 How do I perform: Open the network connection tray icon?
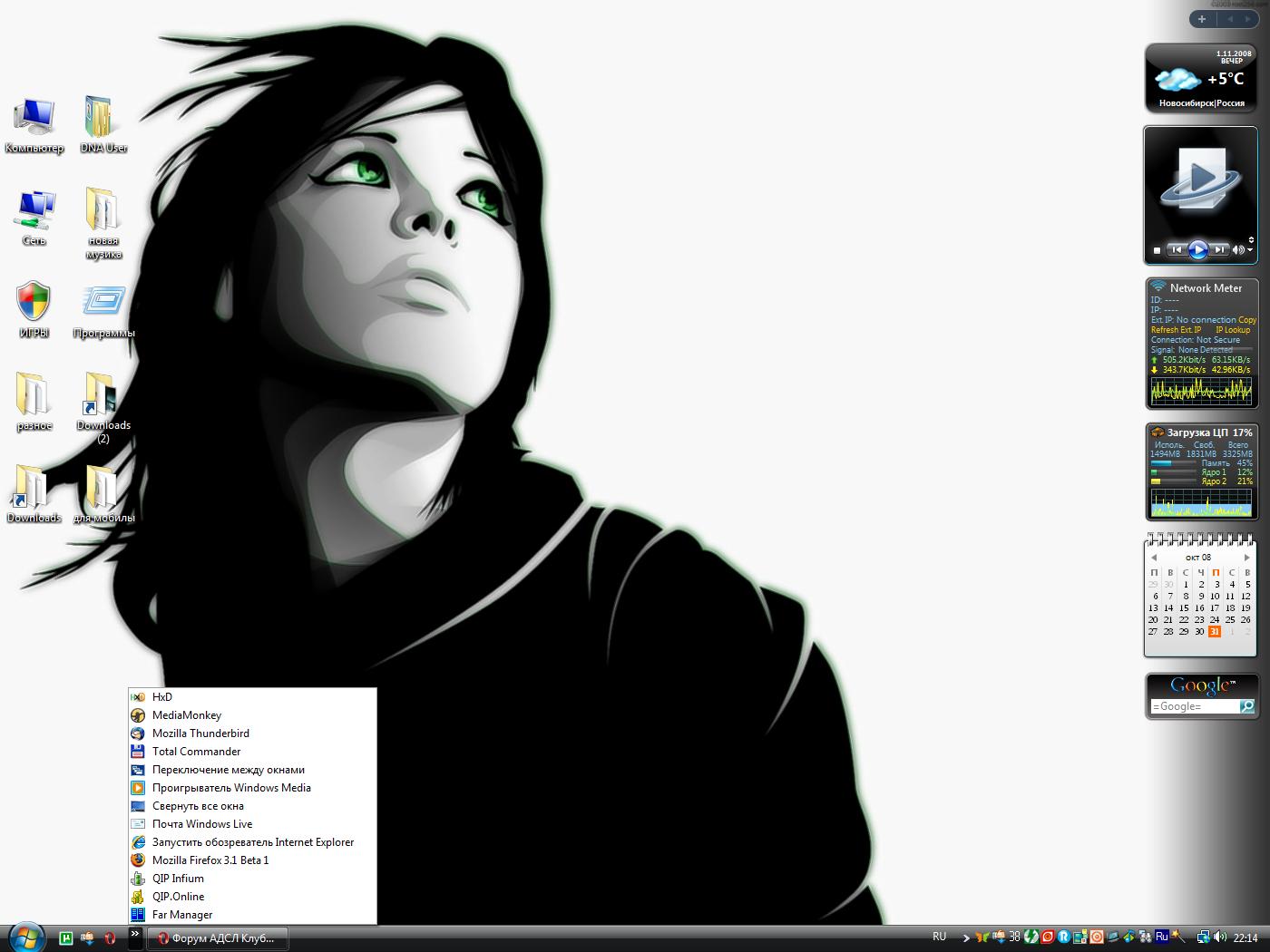[x=1204, y=937]
